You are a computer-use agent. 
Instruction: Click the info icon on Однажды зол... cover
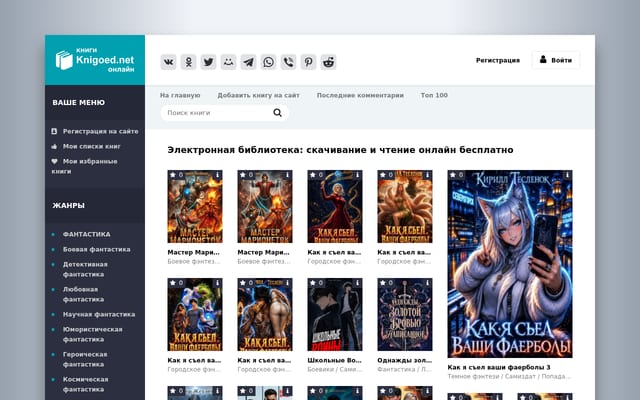[x=427, y=282]
